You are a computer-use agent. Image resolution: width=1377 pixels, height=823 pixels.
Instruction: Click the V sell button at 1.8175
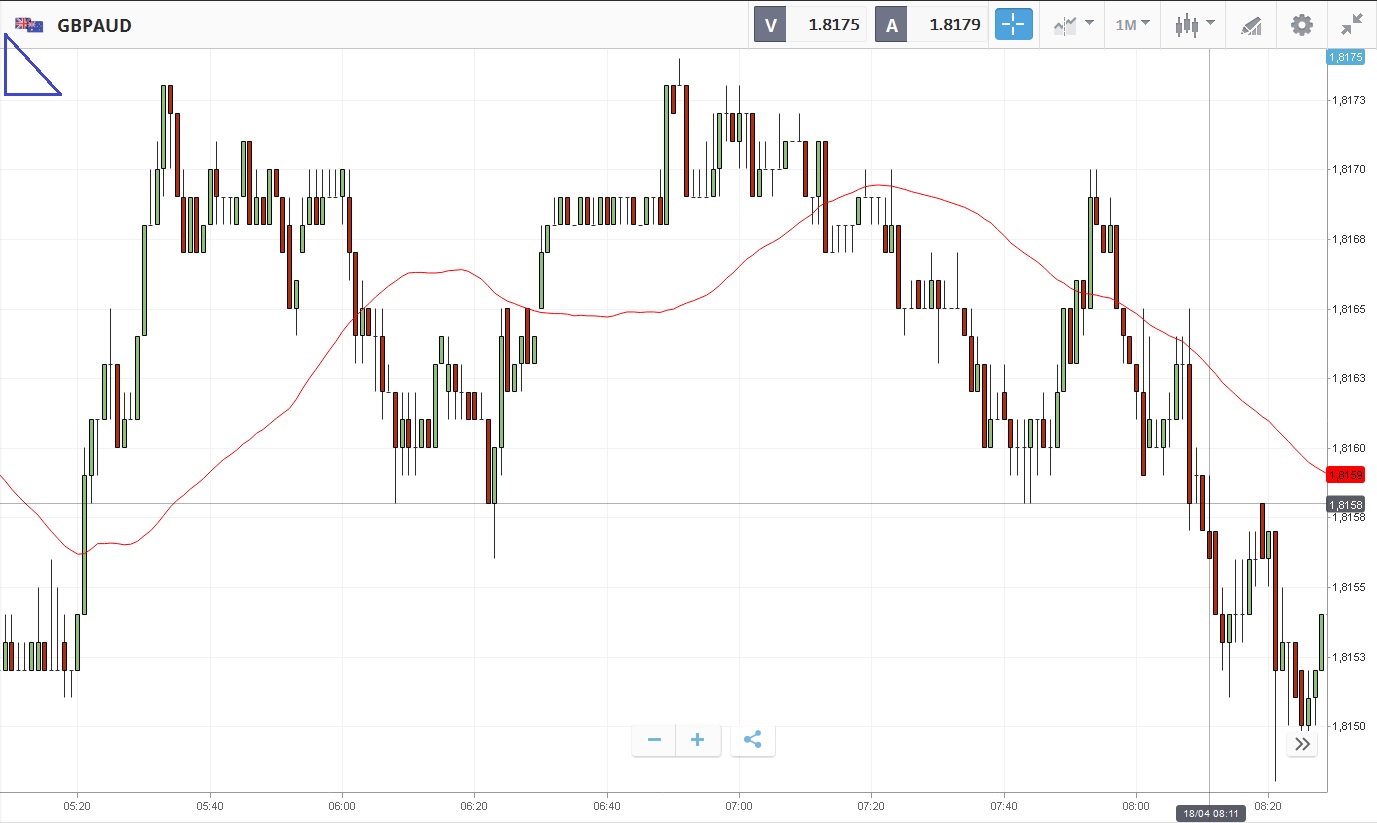click(809, 25)
